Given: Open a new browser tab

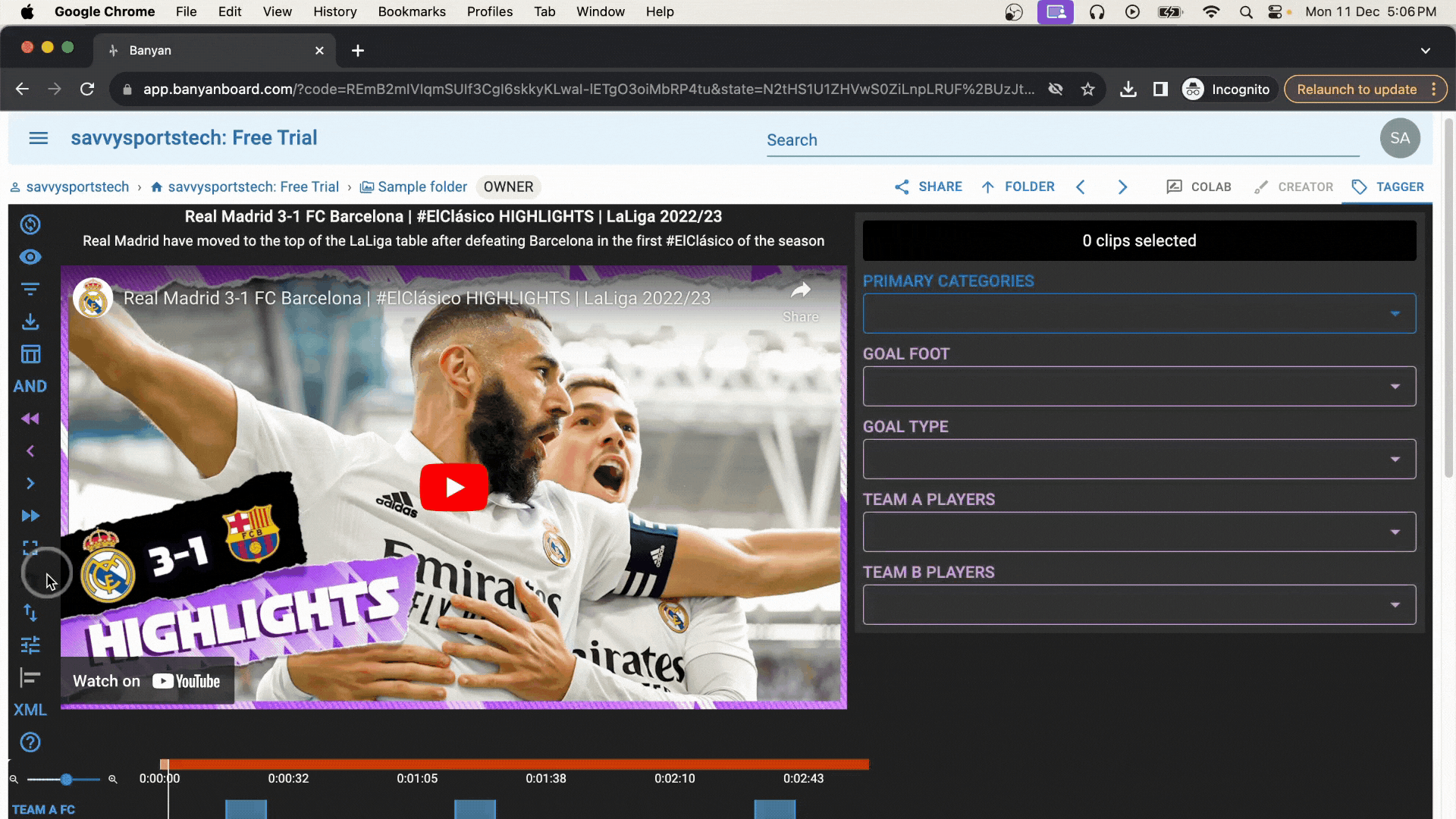Looking at the screenshot, I should coord(358,50).
